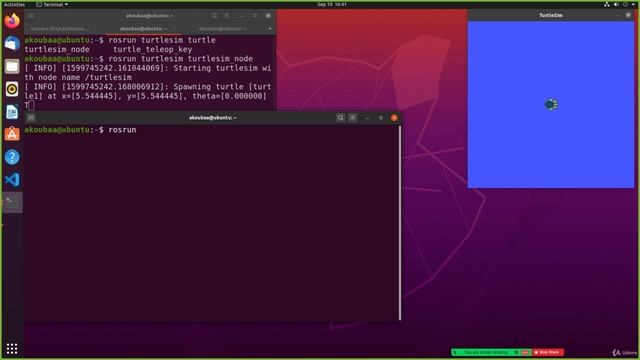Select the Terminal icon in dock
The height and width of the screenshot is (360, 640).
12,202
